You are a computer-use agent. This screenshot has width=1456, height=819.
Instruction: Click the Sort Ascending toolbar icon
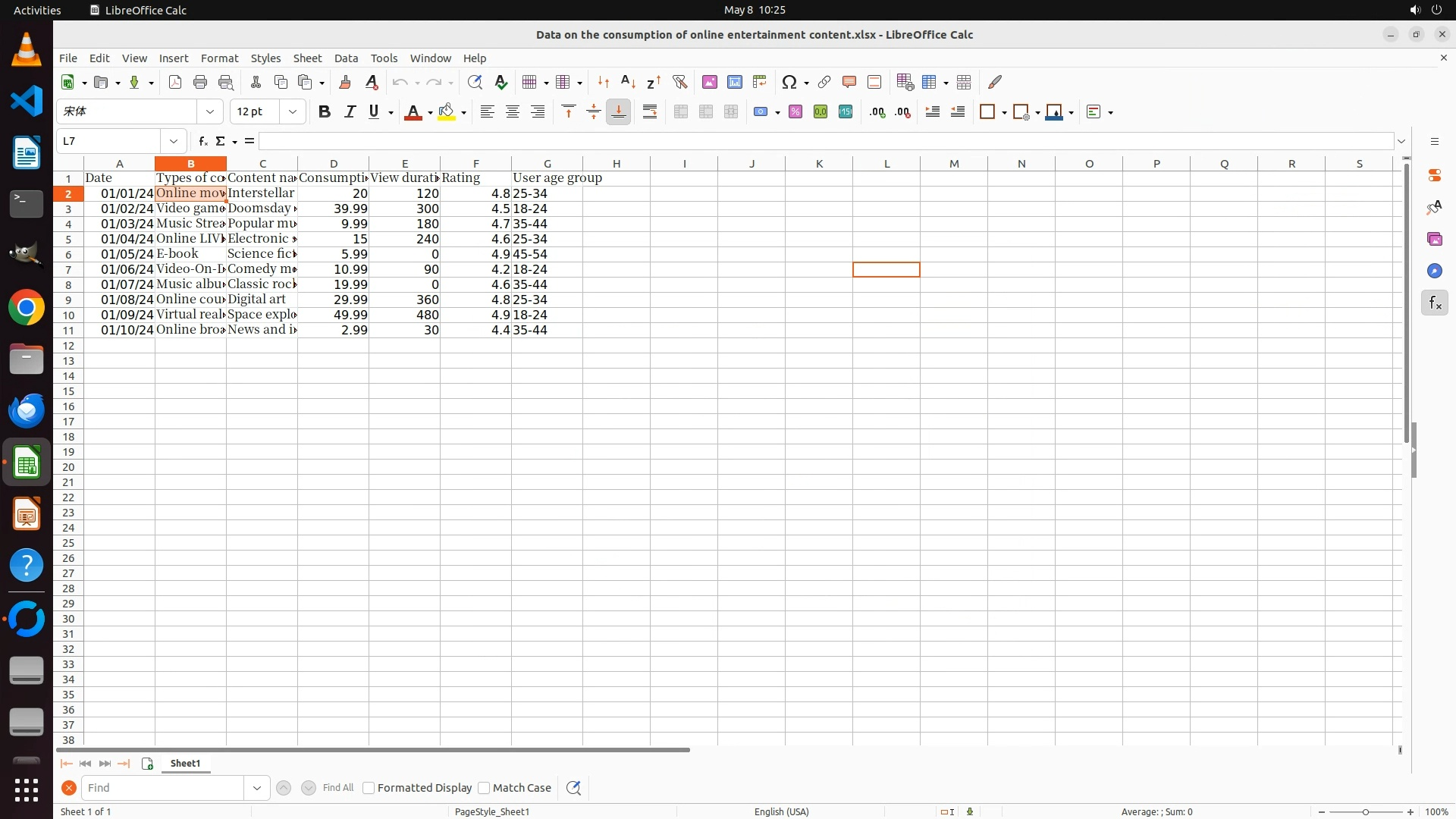(x=628, y=82)
